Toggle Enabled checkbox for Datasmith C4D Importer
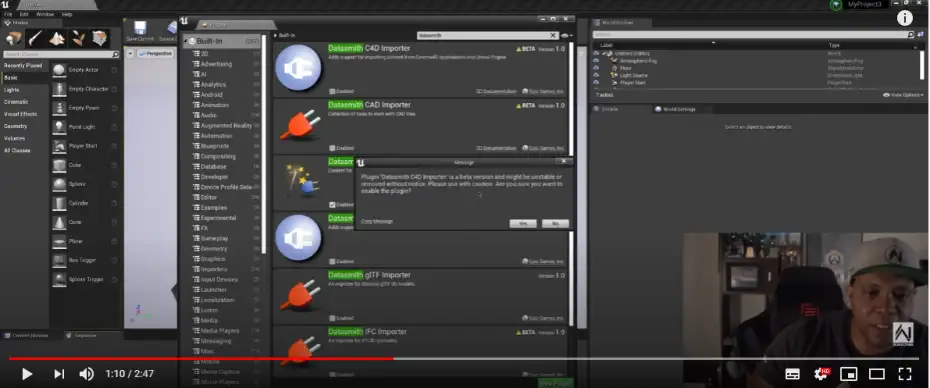The height and width of the screenshot is (388, 930). click(x=332, y=91)
